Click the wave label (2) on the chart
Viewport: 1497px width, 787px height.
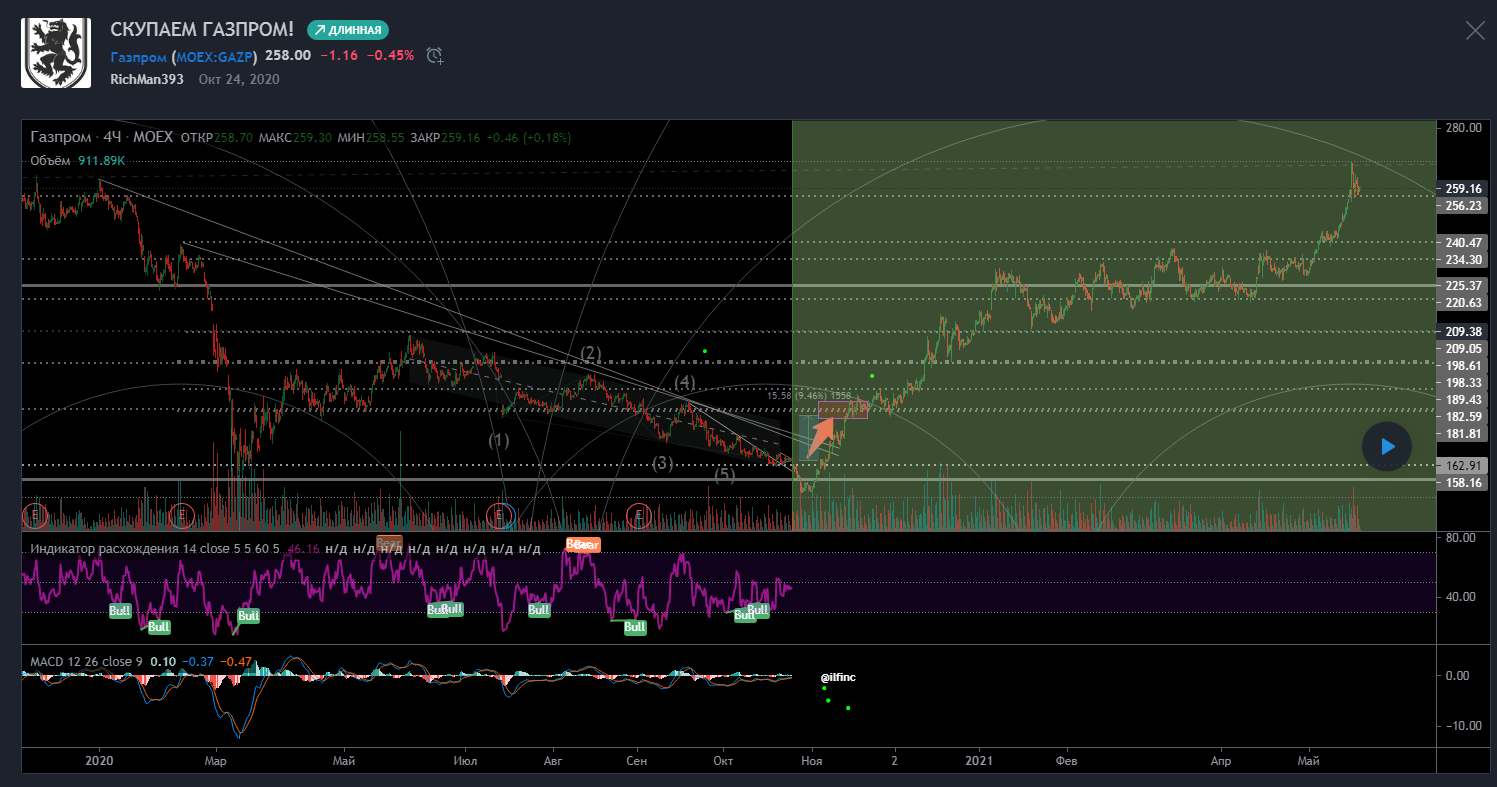tap(591, 352)
